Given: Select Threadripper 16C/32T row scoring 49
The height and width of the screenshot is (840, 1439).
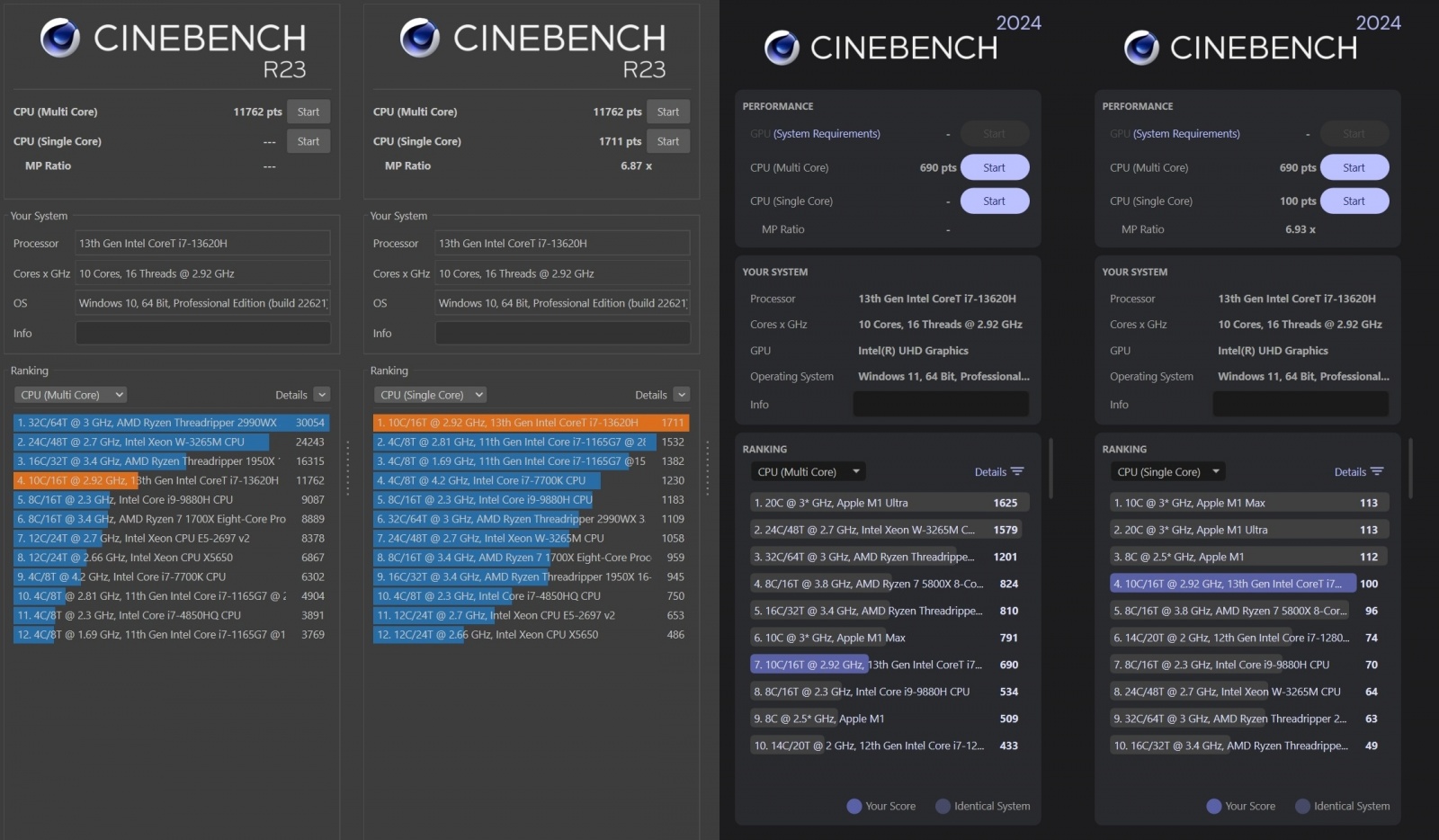Looking at the screenshot, I should tap(1249, 746).
